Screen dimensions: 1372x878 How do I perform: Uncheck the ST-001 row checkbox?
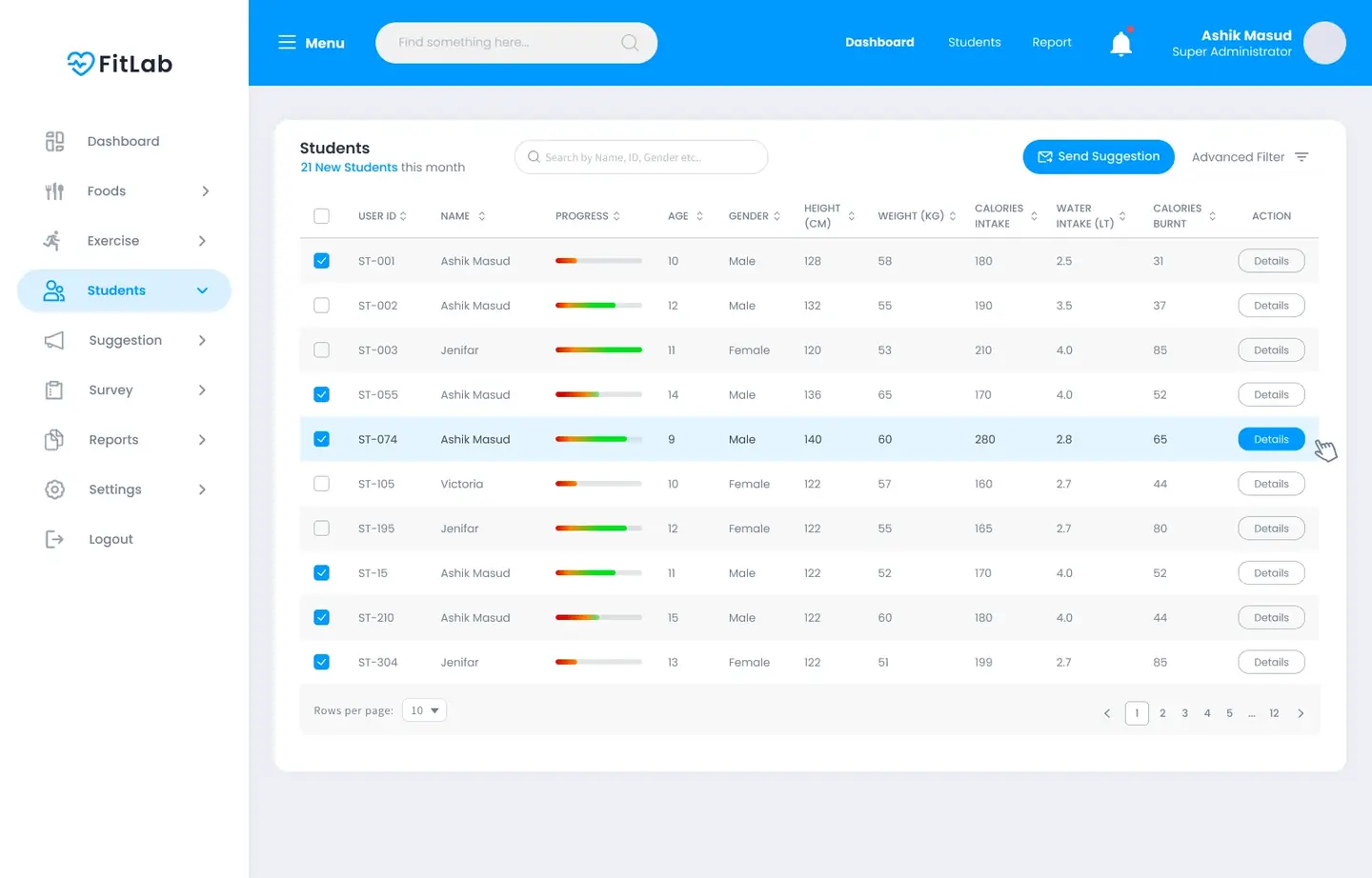(321, 261)
